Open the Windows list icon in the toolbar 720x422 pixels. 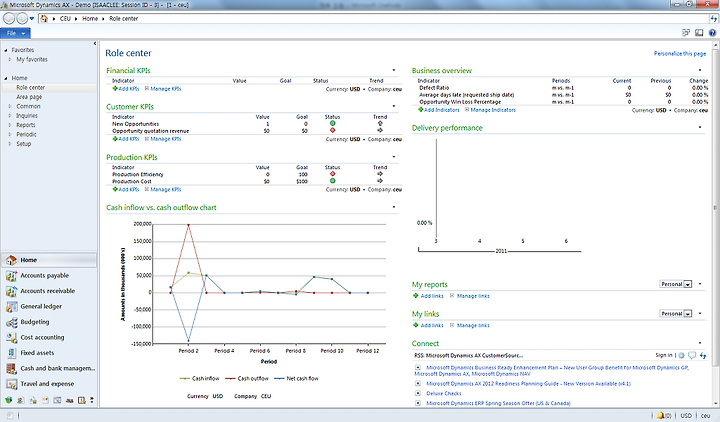click(686, 33)
